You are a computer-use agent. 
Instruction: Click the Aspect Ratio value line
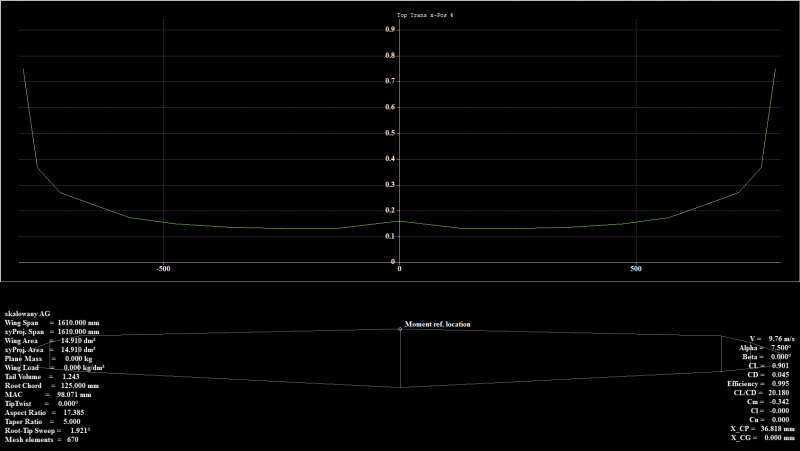pos(45,412)
